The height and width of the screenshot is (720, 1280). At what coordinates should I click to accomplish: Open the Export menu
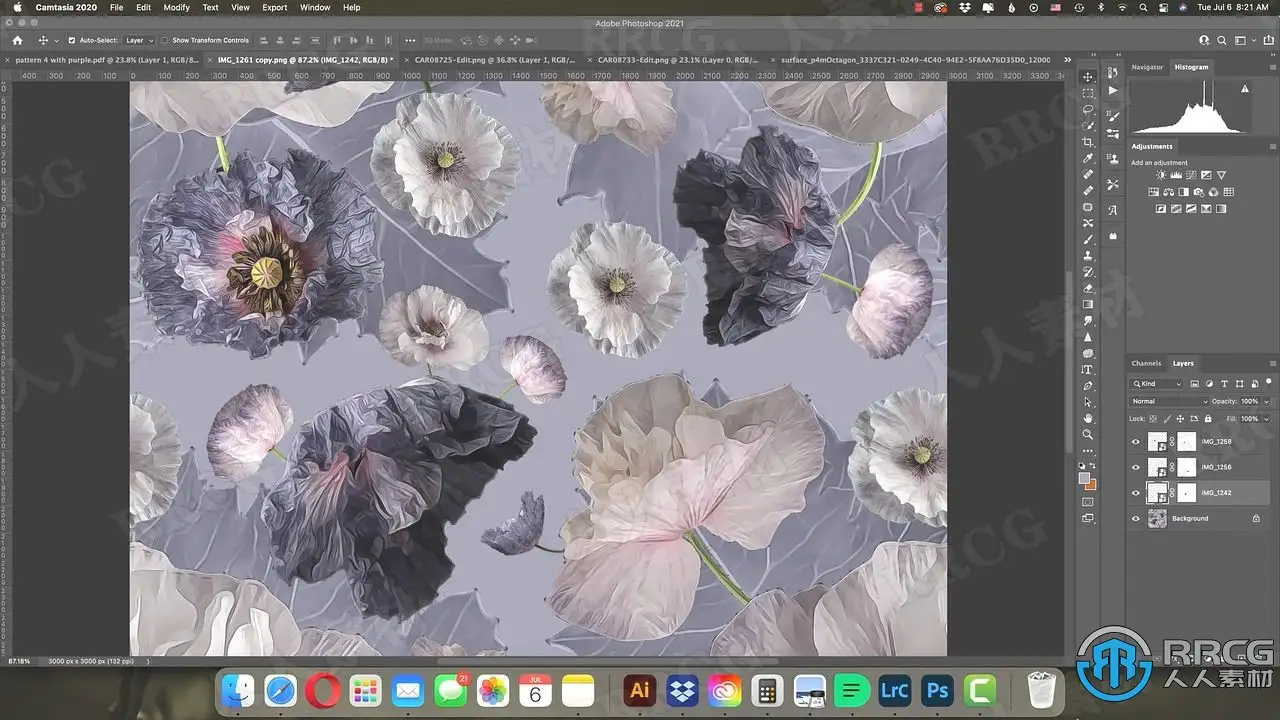pos(275,7)
